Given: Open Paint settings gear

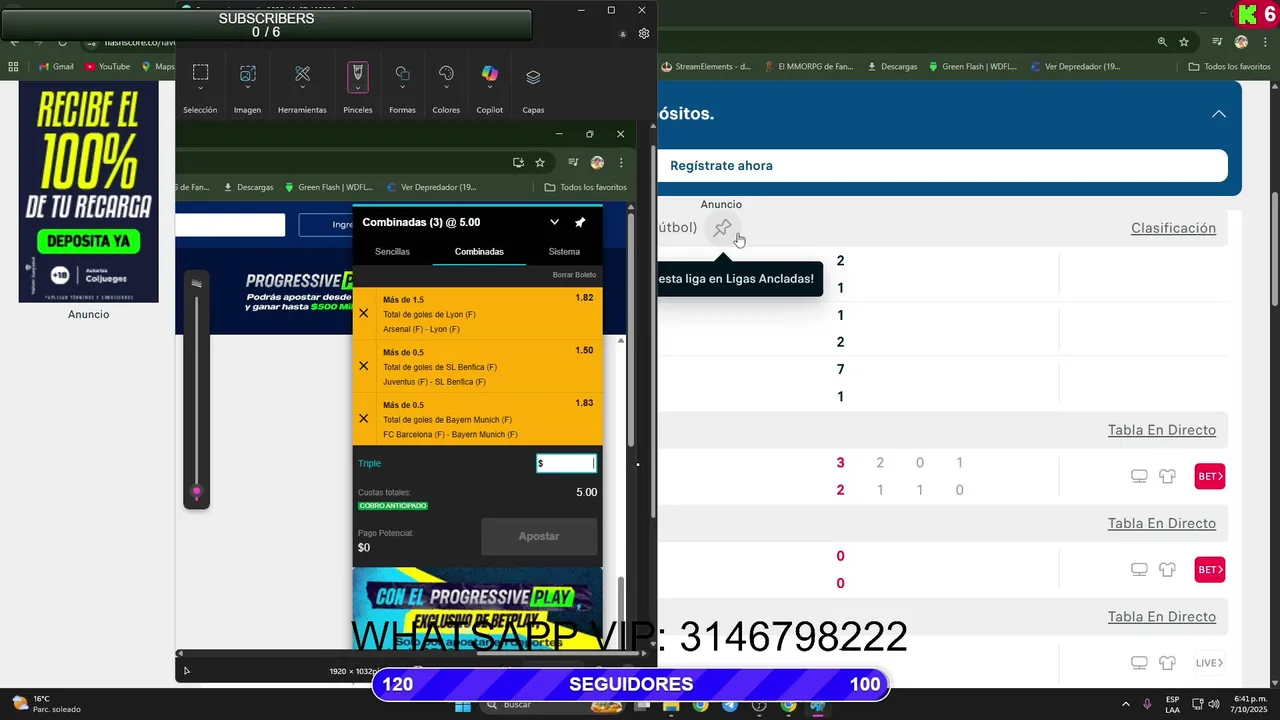Looking at the screenshot, I should coord(644,33).
